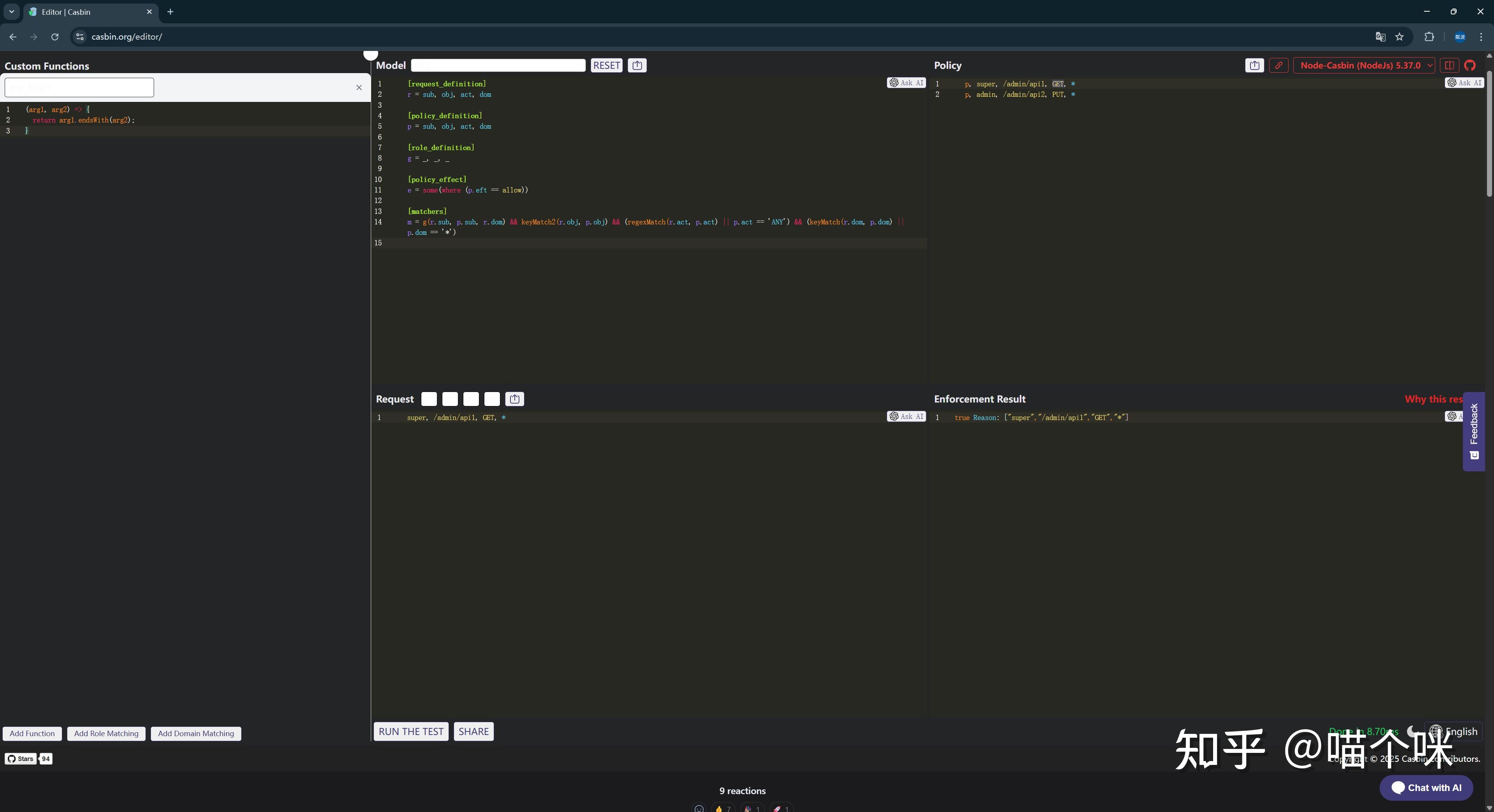1494x812 pixels.
Task: Open the Model preset selection box
Action: 498,65
